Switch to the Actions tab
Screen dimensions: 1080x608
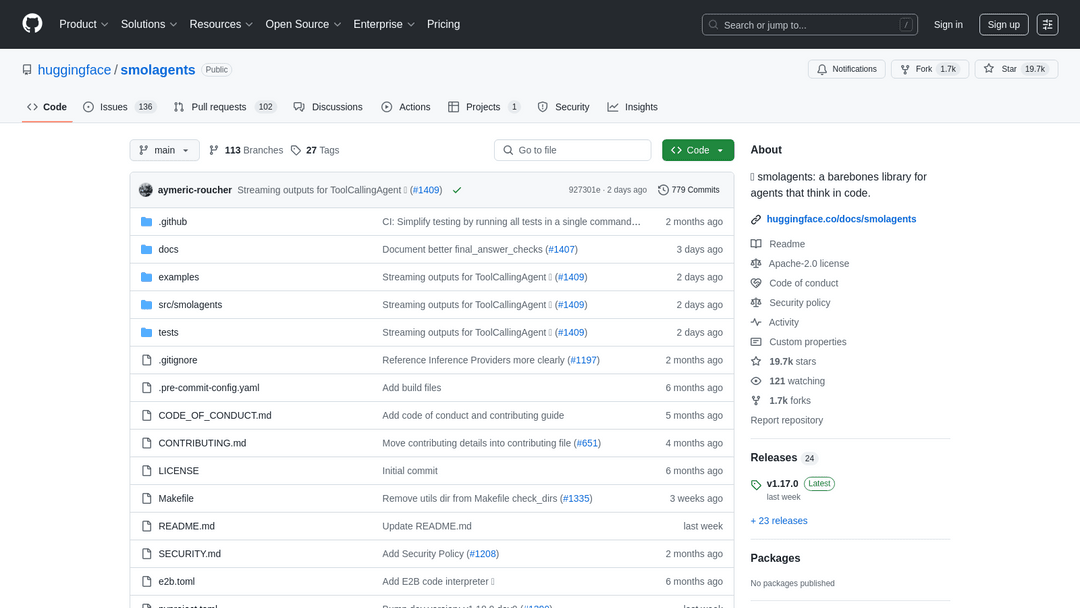pyautogui.click(x=406, y=107)
